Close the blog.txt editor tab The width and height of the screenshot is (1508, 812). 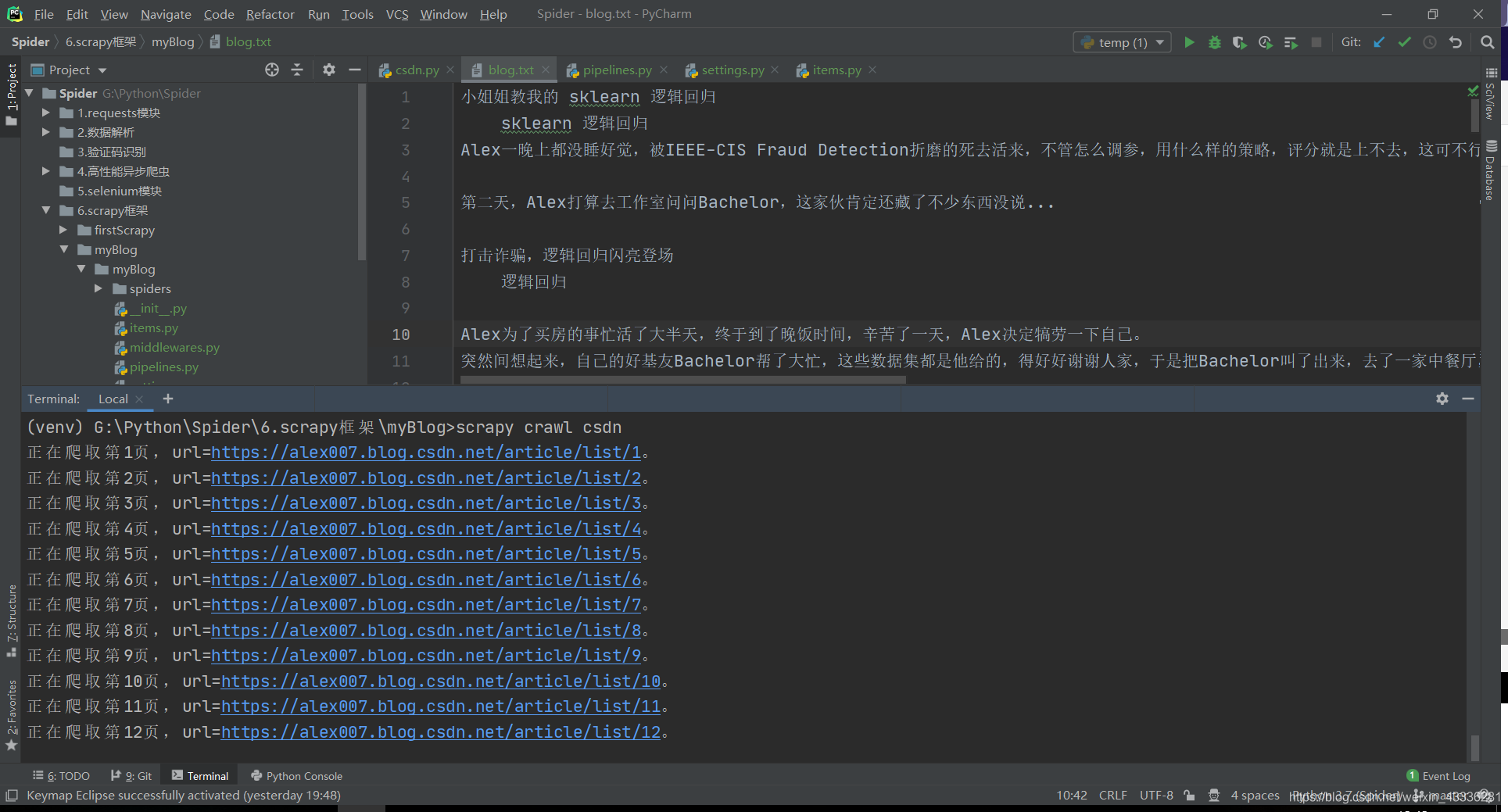[x=546, y=70]
